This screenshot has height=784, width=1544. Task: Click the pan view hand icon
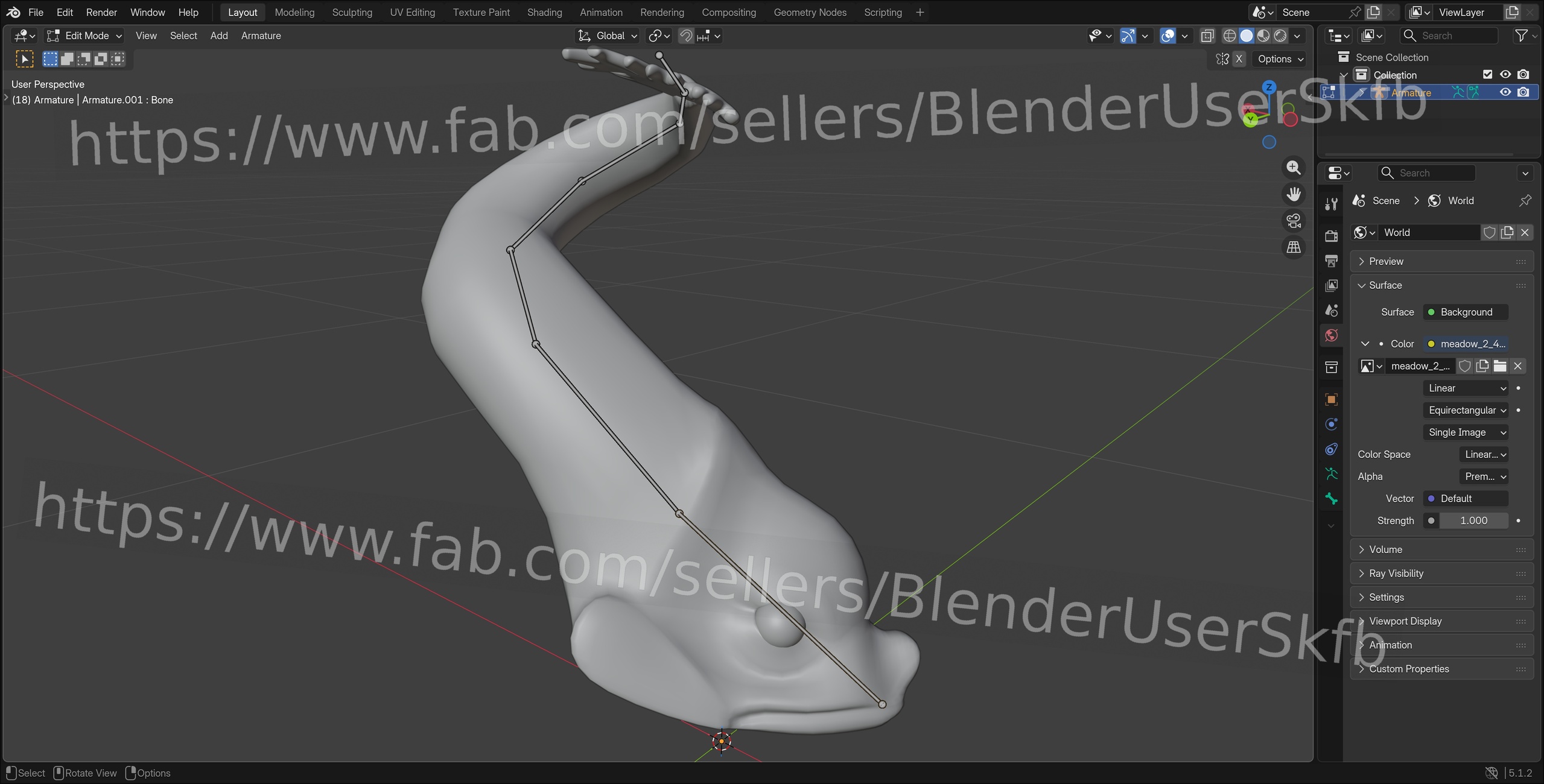coord(1294,194)
